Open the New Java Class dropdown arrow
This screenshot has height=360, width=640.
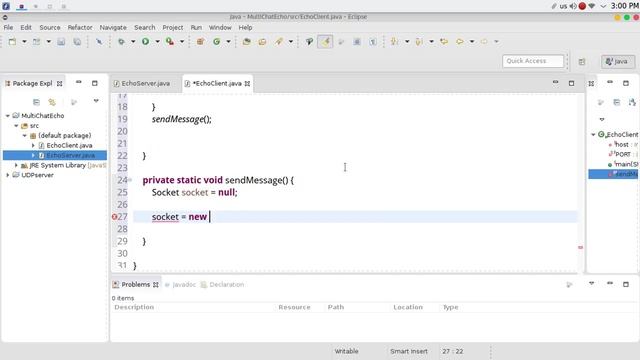[229, 42]
